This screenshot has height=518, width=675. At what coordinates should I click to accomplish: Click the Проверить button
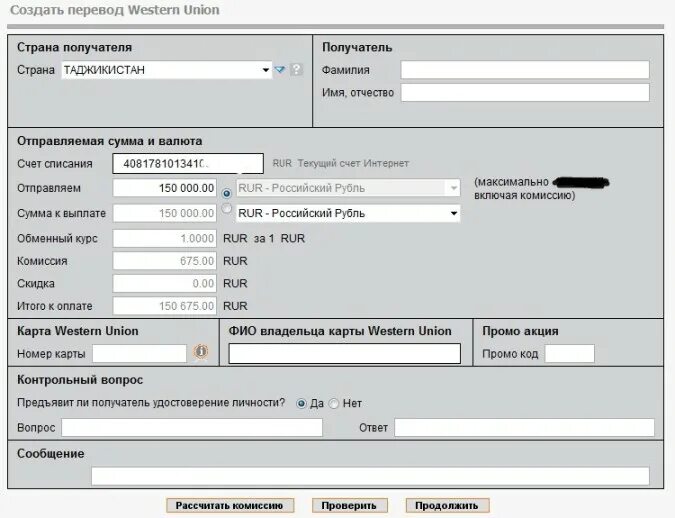[349, 506]
